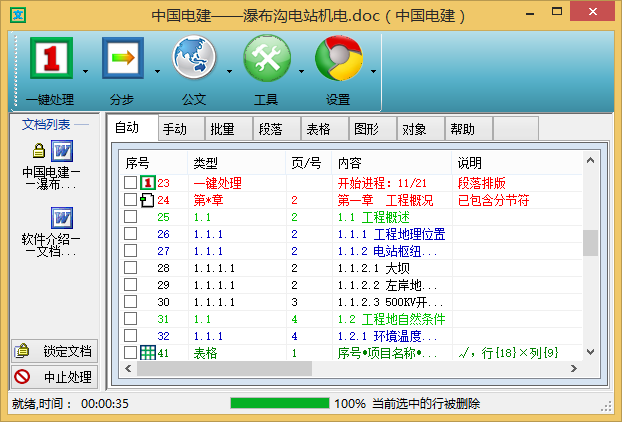Click the horizontal scrollbar thumb in list
The height and width of the screenshot is (422, 622).
click(224, 368)
